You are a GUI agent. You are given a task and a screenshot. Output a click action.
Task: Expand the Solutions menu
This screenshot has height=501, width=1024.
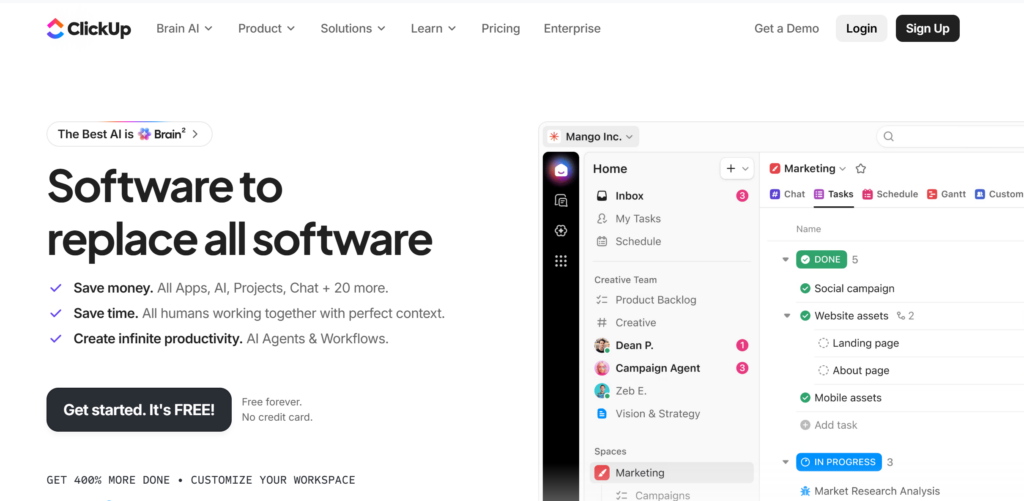pyautogui.click(x=353, y=29)
